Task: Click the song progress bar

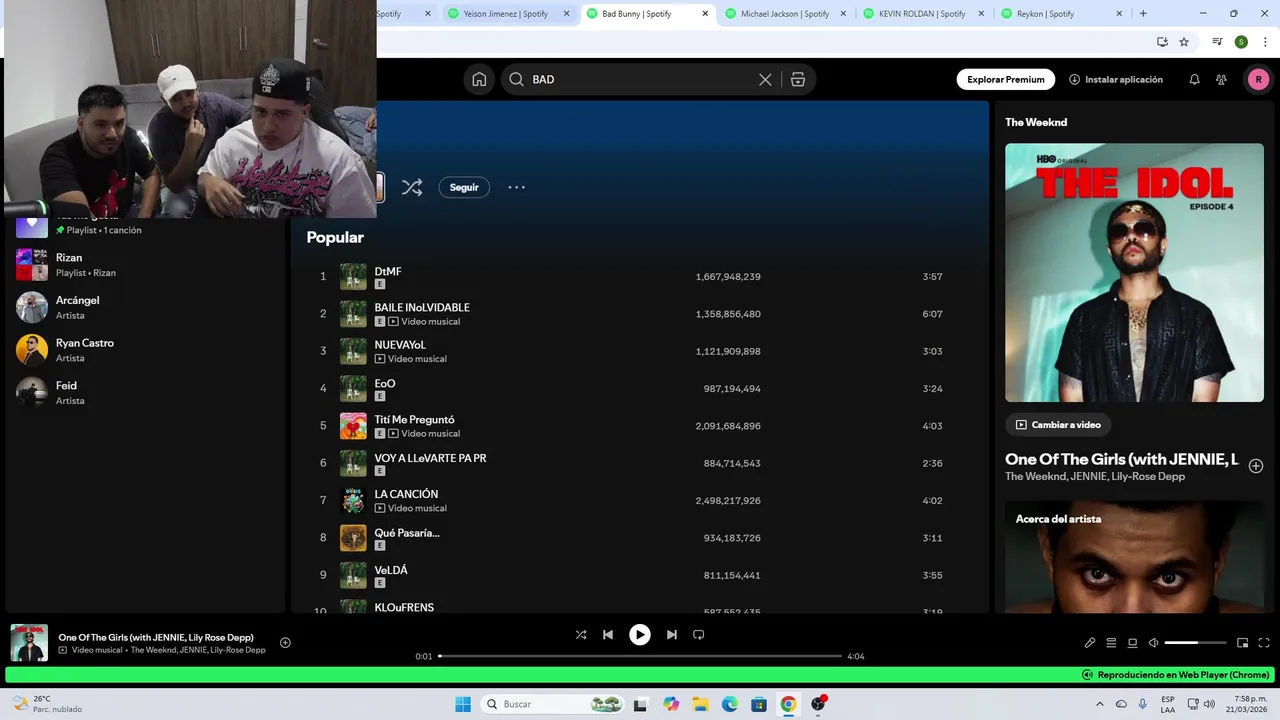Action: 640,656
